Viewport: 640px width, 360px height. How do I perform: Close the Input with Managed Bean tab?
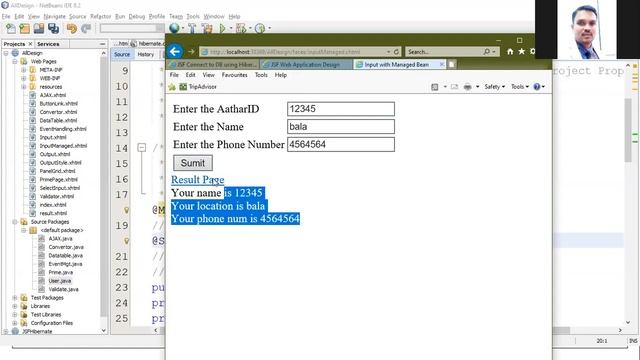[x=442, y=64]
